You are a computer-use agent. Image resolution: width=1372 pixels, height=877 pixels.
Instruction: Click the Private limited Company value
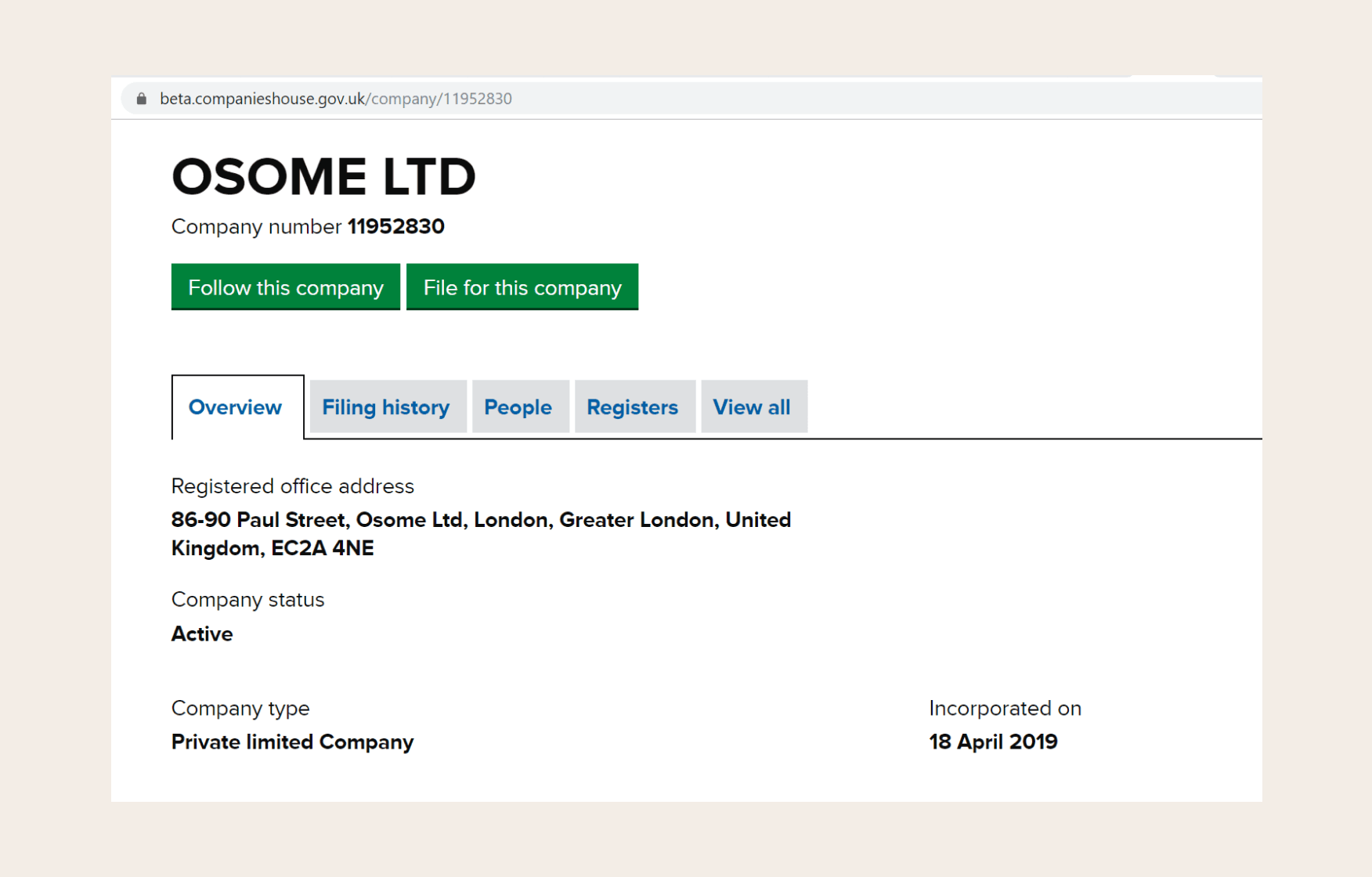(x=292, y=742)
